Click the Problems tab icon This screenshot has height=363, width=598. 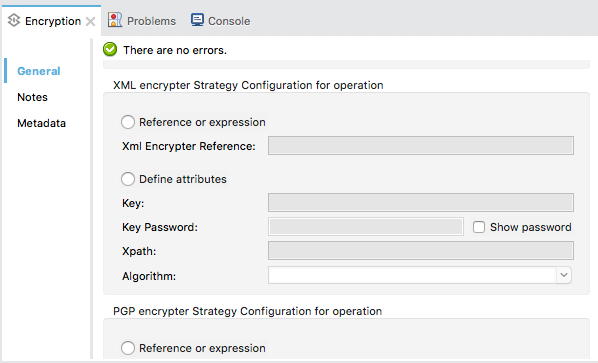tap(114, 20)
